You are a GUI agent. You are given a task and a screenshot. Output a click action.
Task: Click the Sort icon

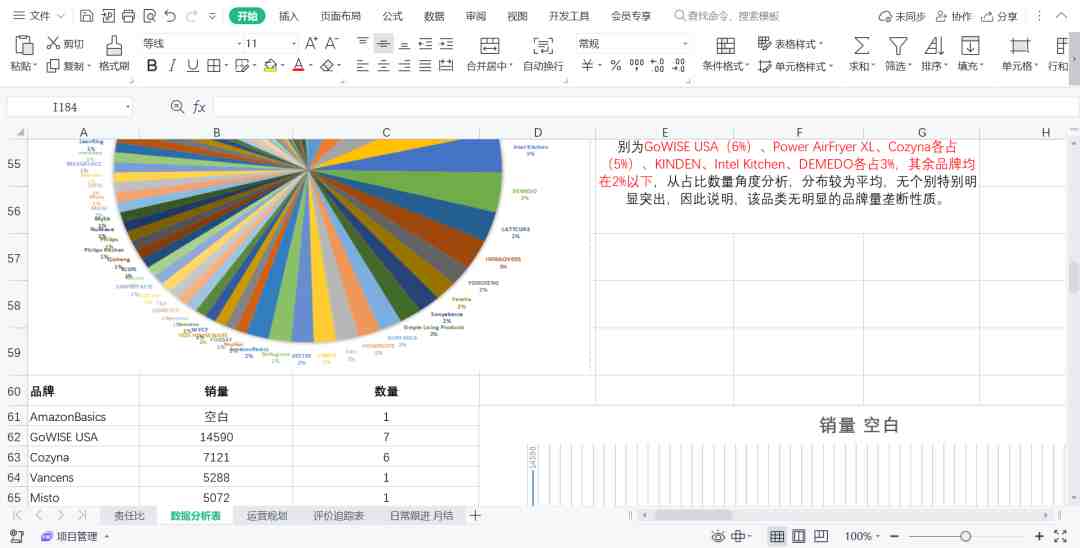934,45
